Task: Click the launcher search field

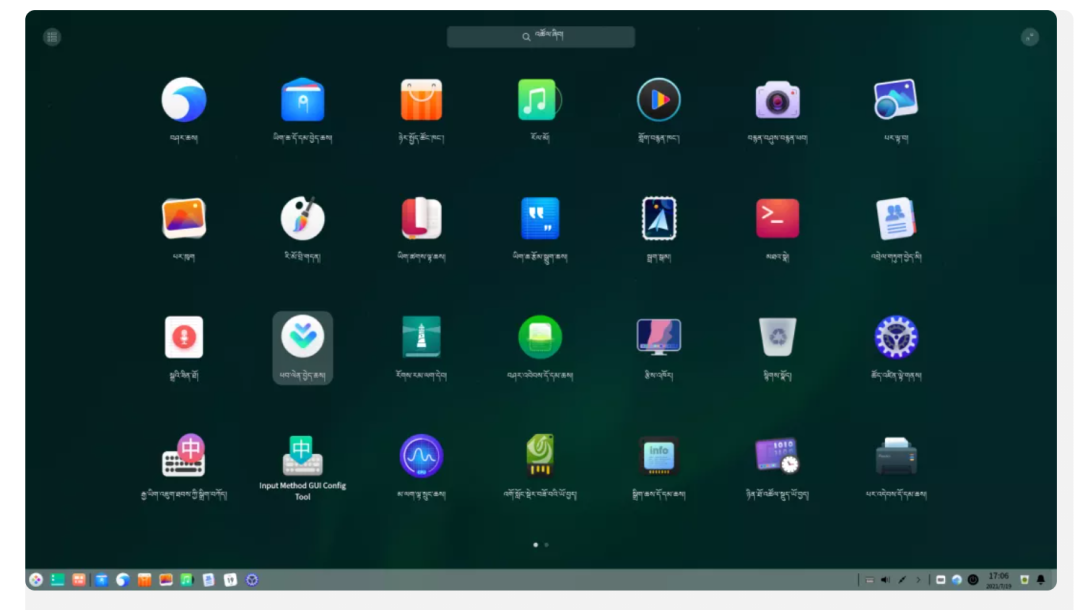Action: (x=541, y=36)
